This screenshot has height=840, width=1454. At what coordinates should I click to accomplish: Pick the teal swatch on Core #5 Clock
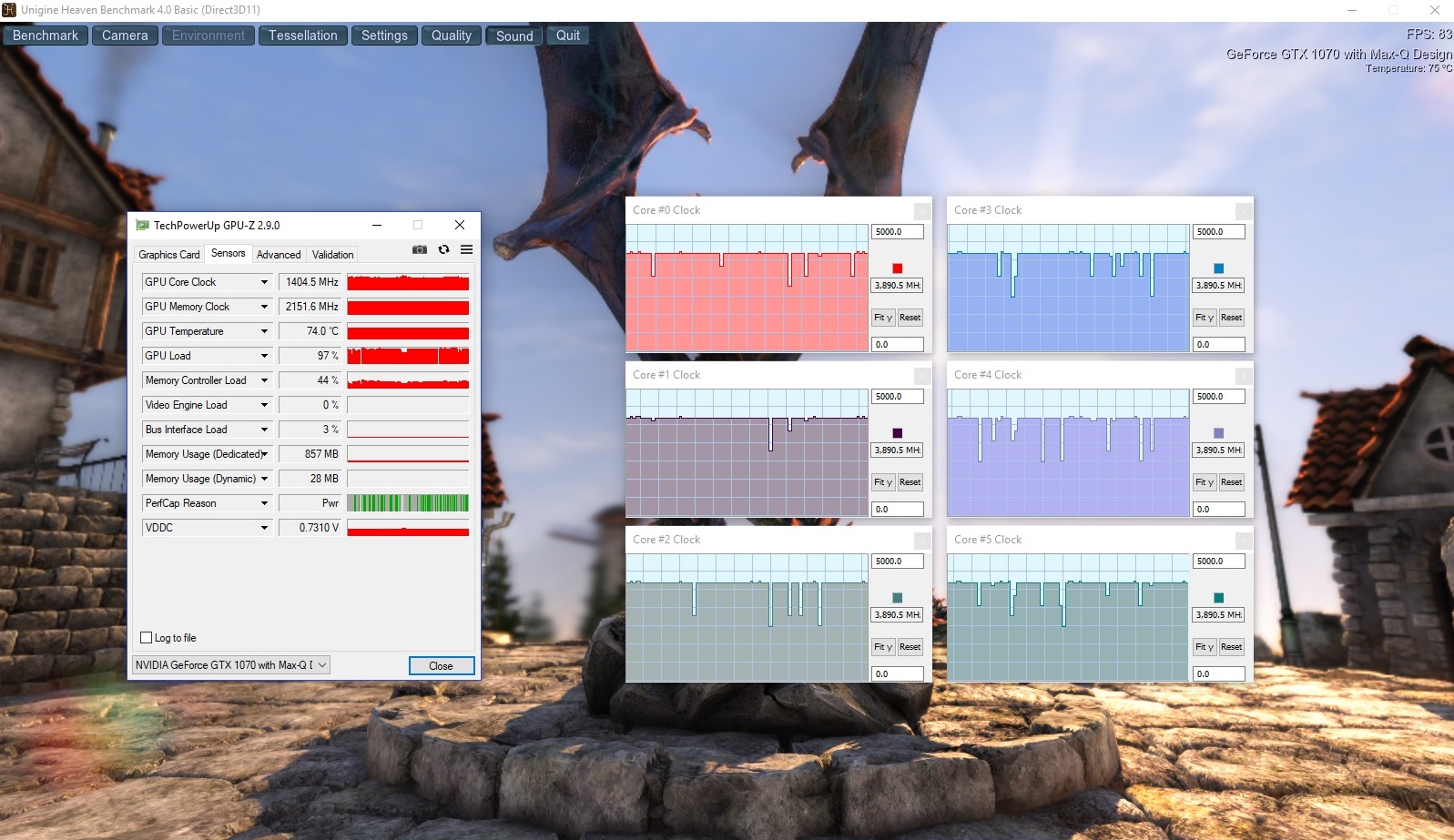[1219, 598]
